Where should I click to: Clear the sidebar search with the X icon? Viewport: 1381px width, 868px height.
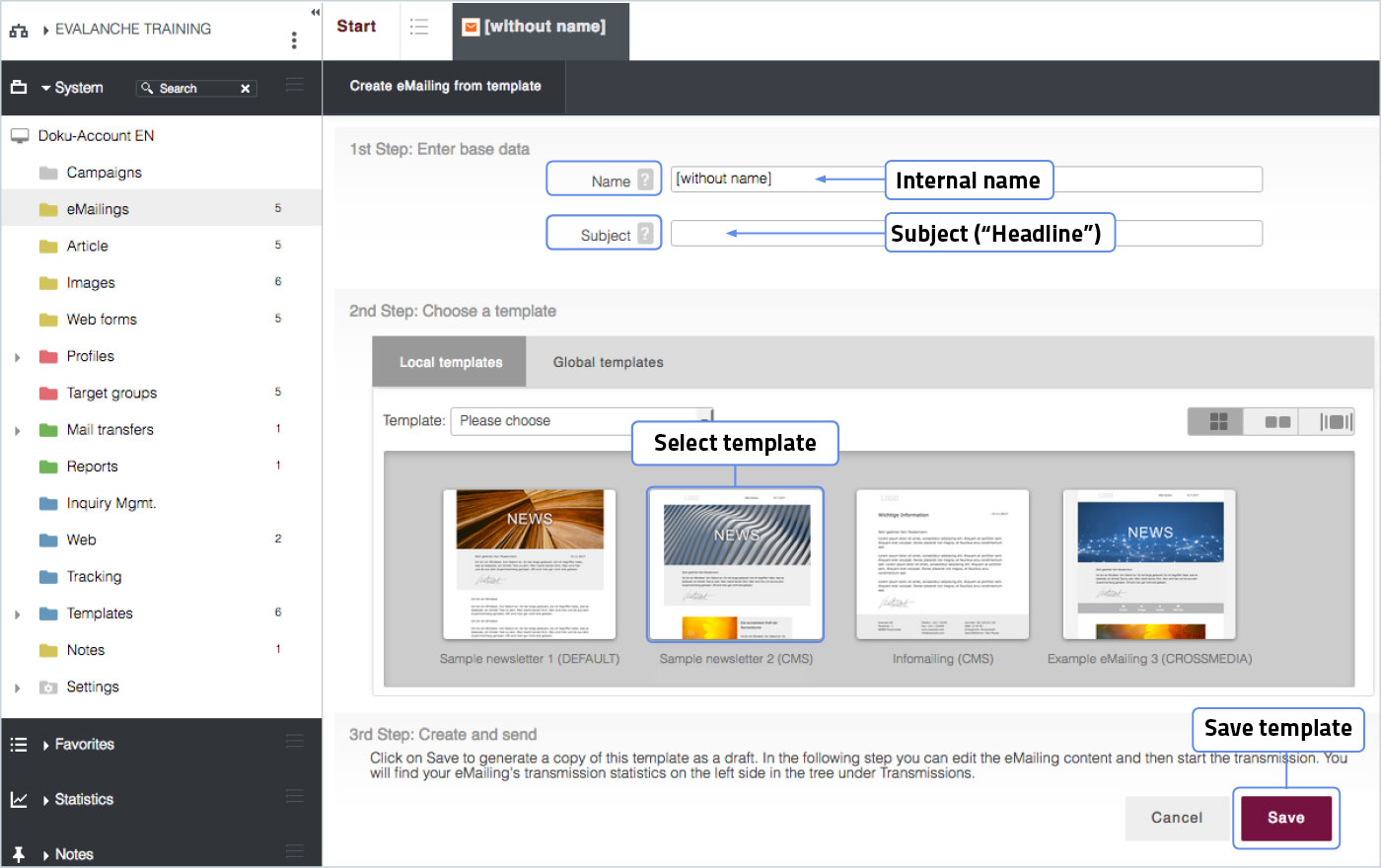click(x=246, y=89)
